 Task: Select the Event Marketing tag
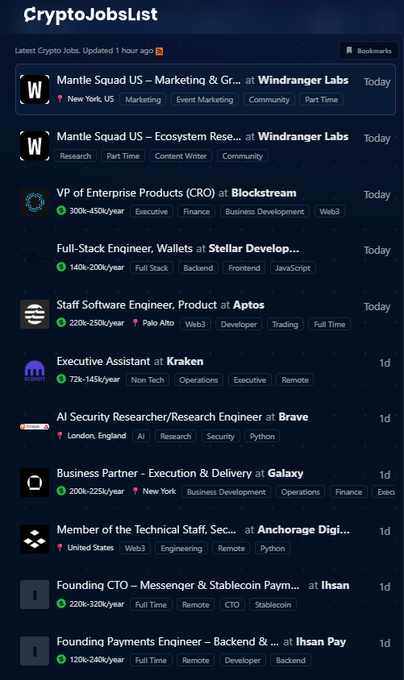tap(205, 99)
